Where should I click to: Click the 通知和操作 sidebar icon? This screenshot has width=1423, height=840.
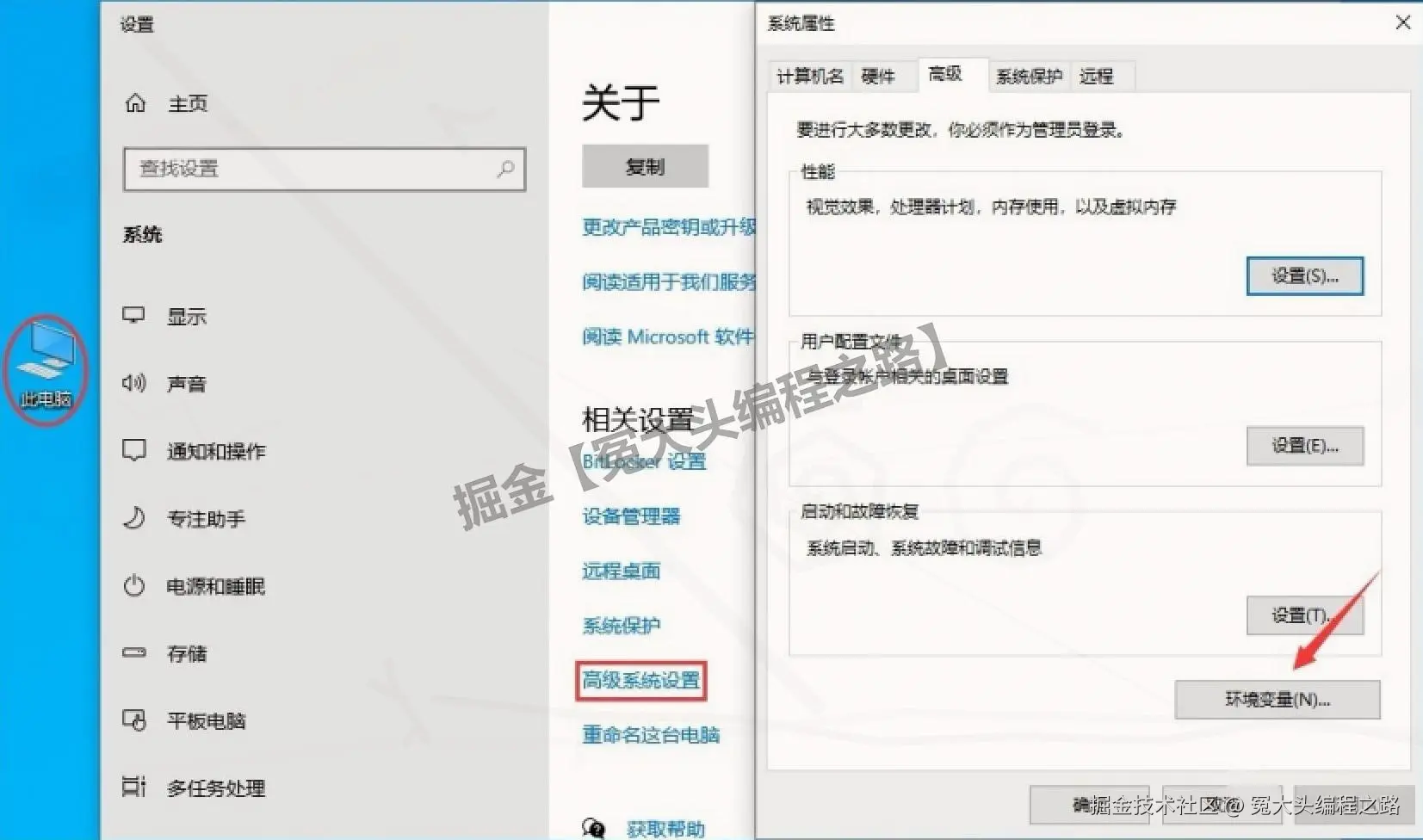(134, 450)
